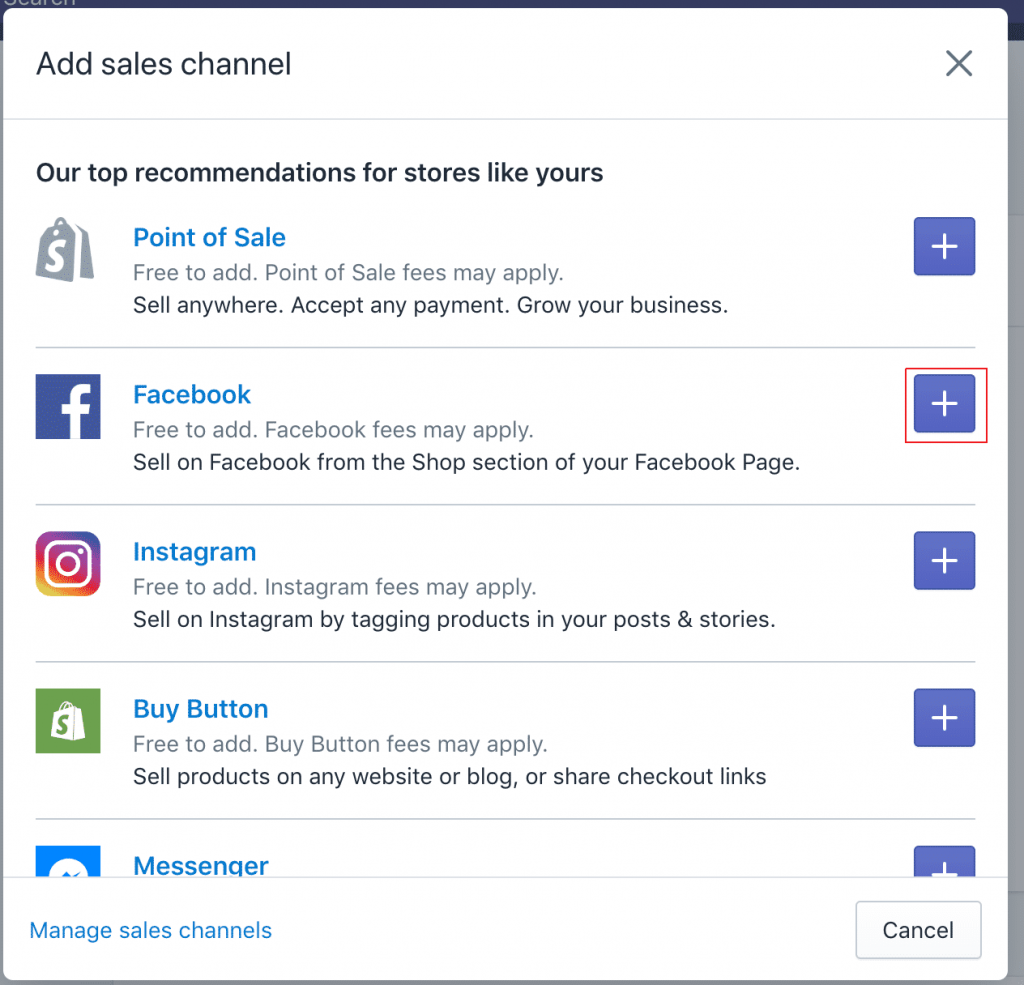The image size is (1024, 985).
Task: Click the Facebook channel description text
Action: [466, 464]
